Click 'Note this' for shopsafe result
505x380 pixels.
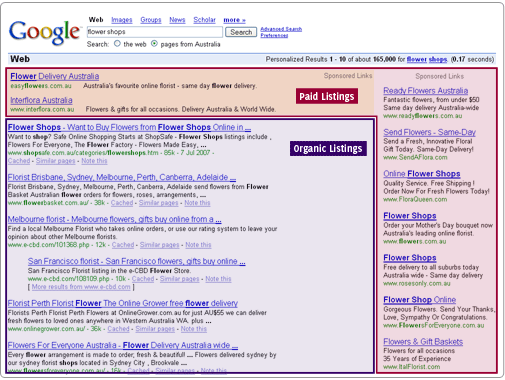click(x=94, y=161)
